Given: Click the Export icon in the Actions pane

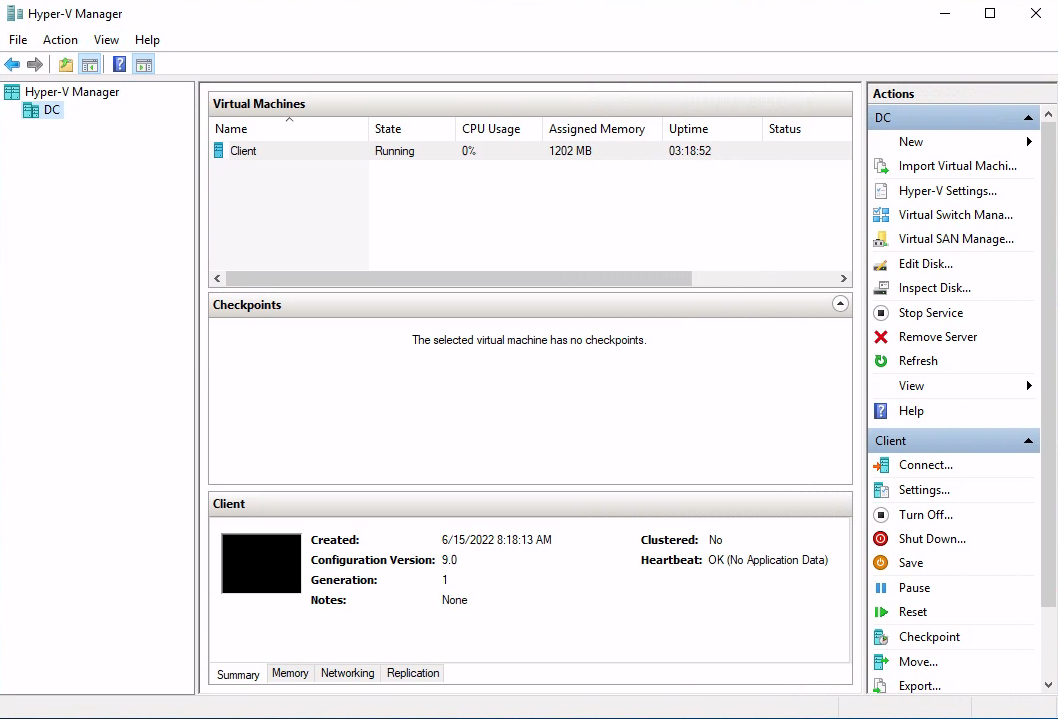Looking at the screenshot, I should pos(881,686).
